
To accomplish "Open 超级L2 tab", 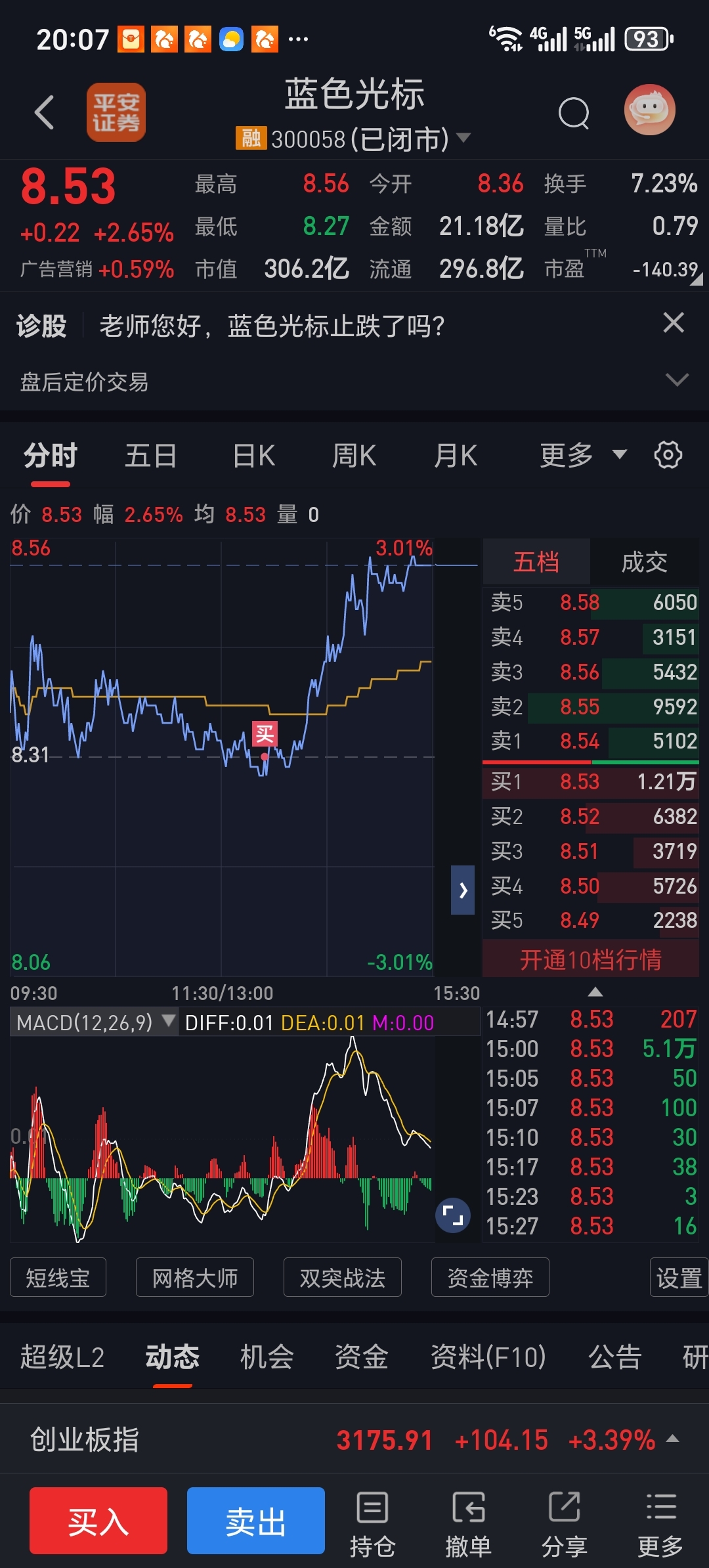I will [x=62, y=1357].
